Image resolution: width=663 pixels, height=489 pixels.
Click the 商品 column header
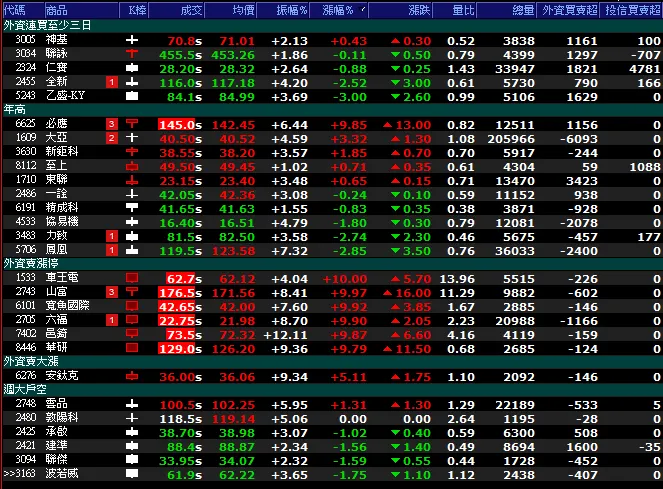pyautogui.click(x=81, y=10)
